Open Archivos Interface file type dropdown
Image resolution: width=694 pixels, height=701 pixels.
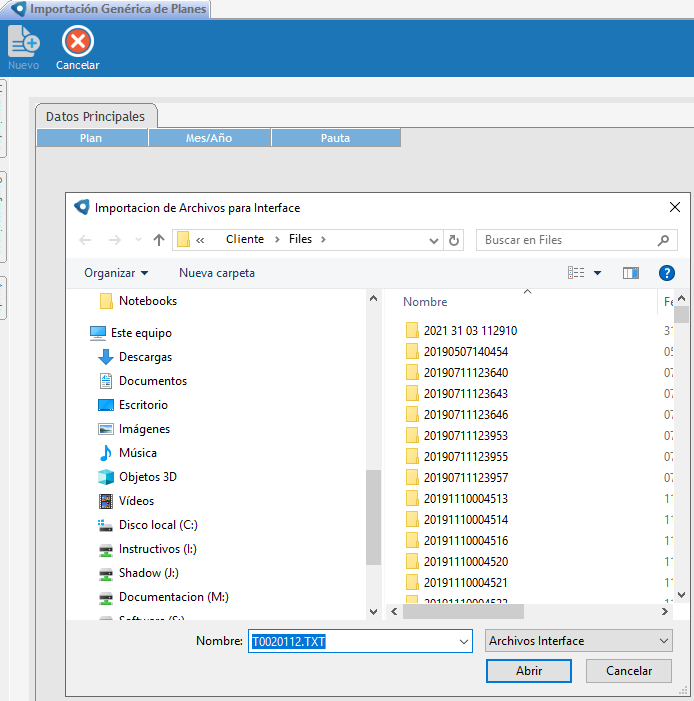(578, 641)
